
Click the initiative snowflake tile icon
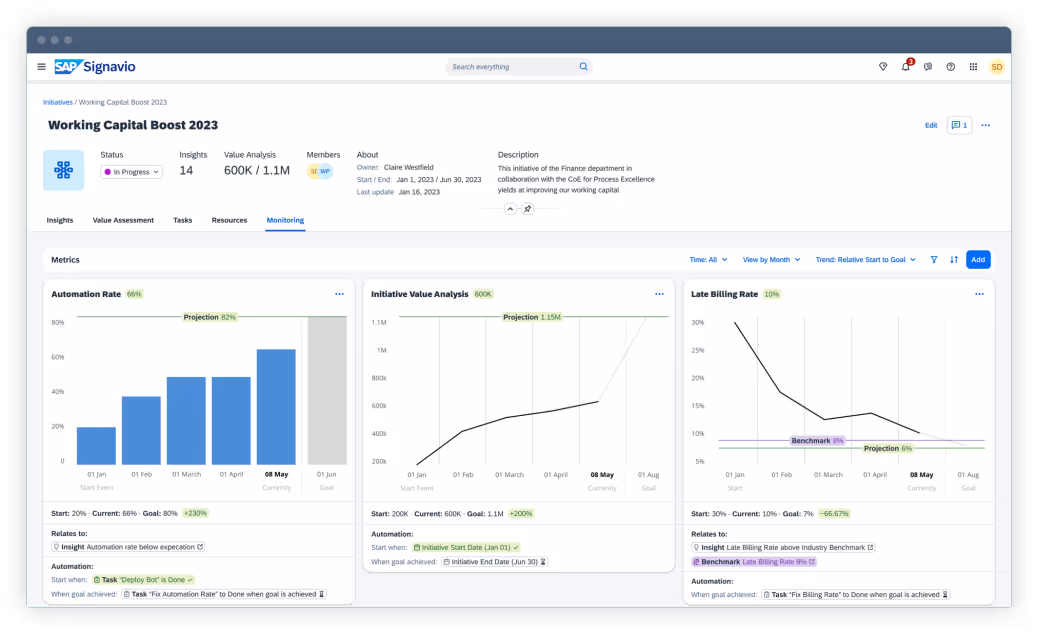pos(64,170)
